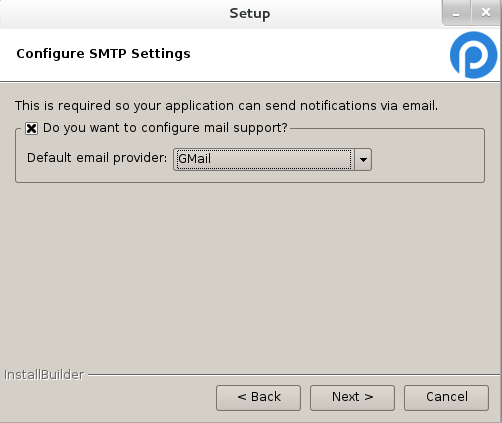The image size is (502, 423).
Task: Close the Setup window with X
Action: point(486,13)
